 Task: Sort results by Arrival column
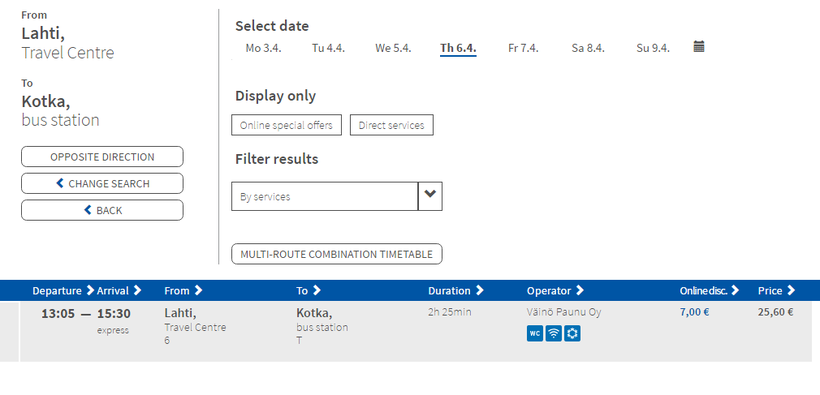coord(119,290)
